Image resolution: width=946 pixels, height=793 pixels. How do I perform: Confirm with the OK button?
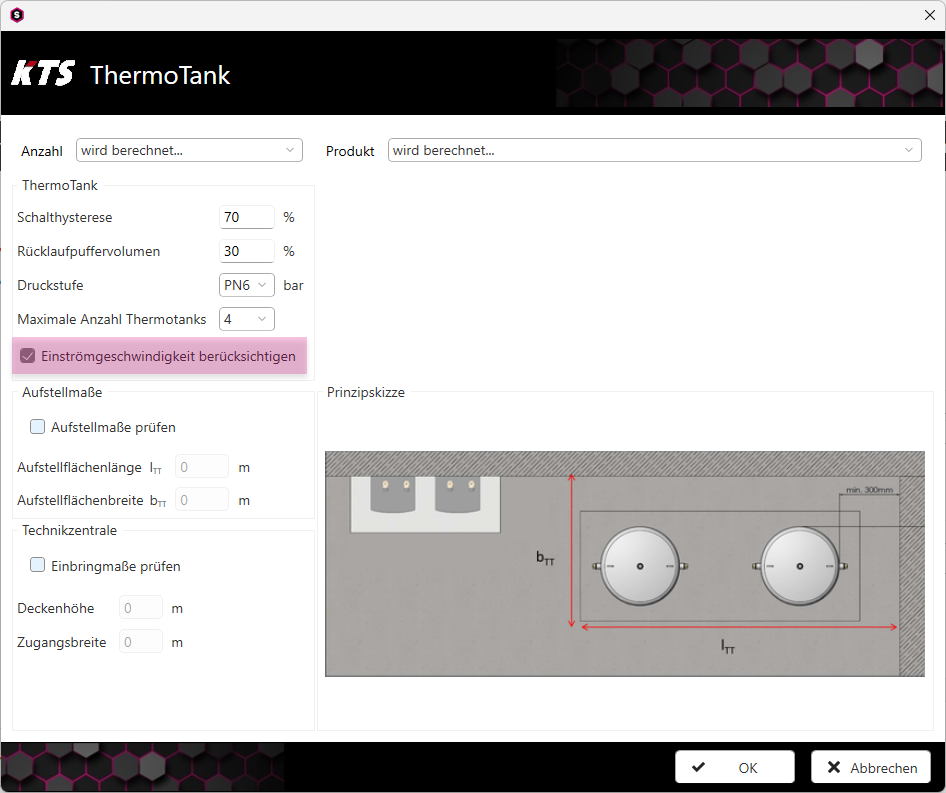click(x=734, y=767)
